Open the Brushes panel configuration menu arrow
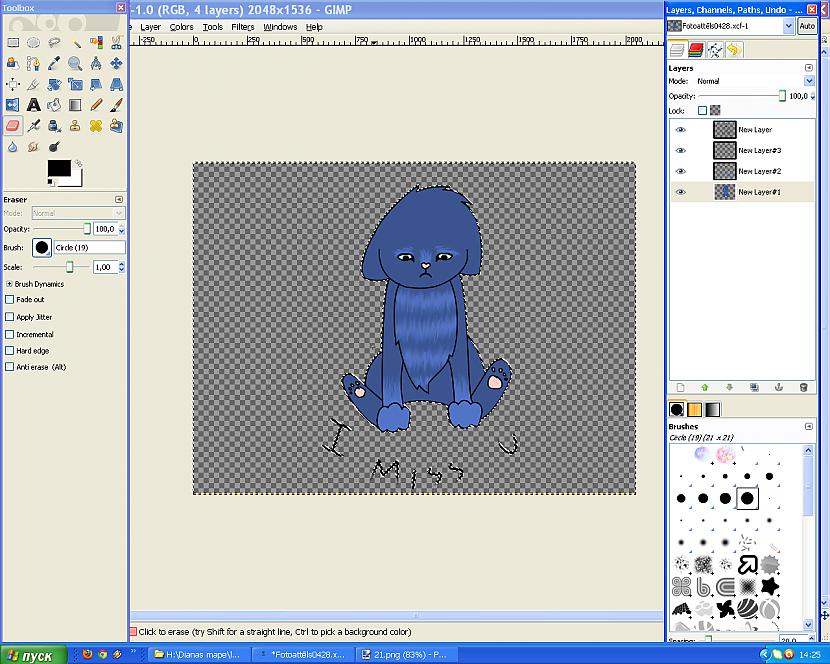830x664 pixels. (808, 426)
